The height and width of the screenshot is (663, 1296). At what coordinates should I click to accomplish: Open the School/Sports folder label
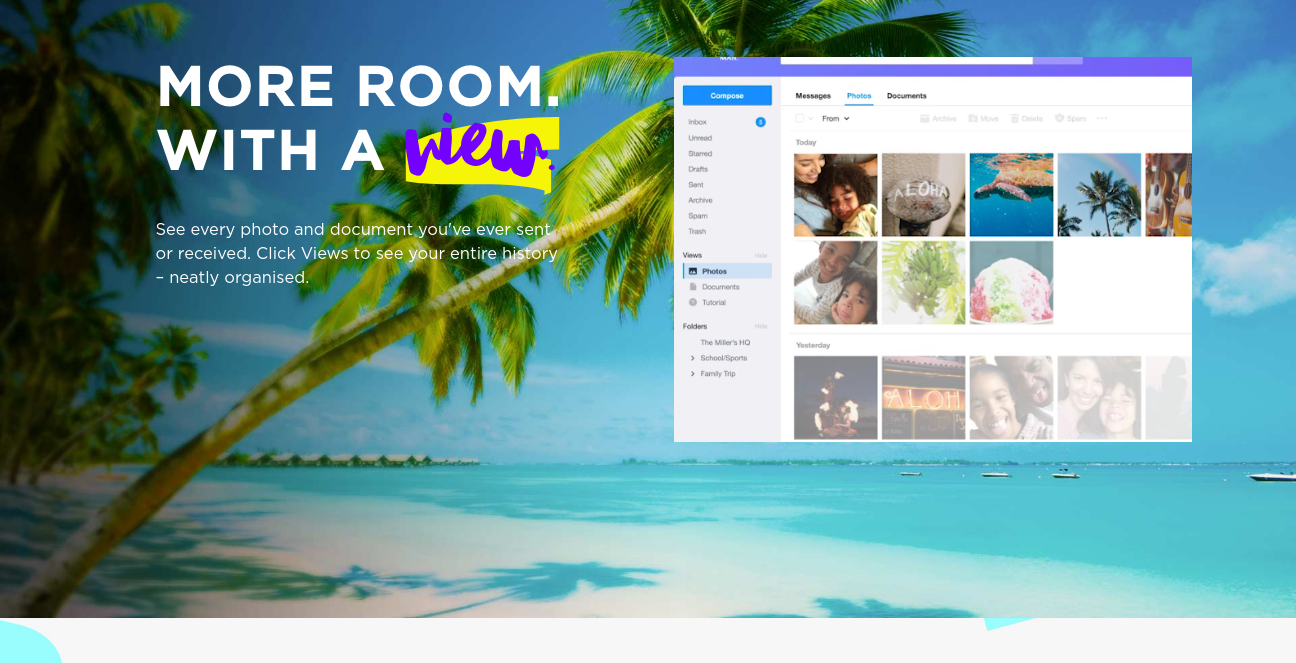pos(724,358)
